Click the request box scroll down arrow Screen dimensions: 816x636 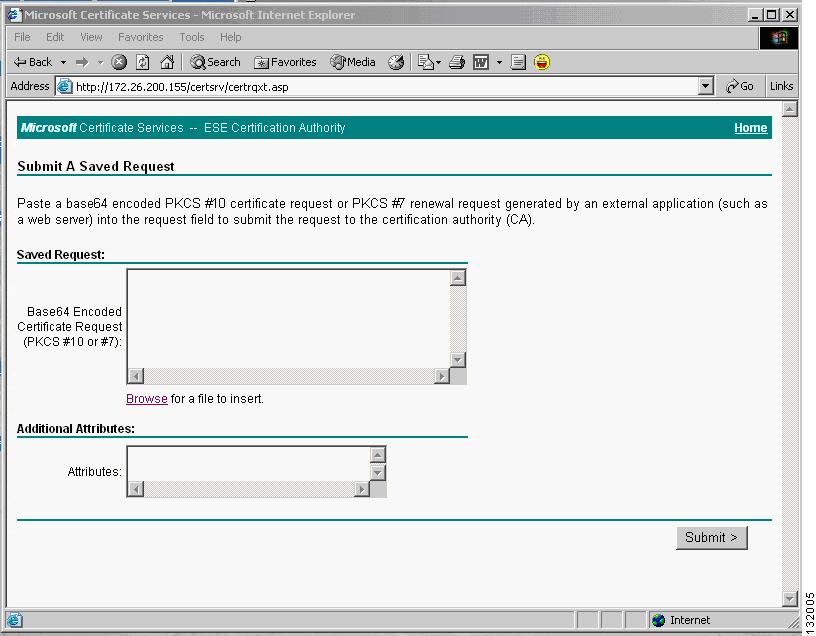click(457, 360)
